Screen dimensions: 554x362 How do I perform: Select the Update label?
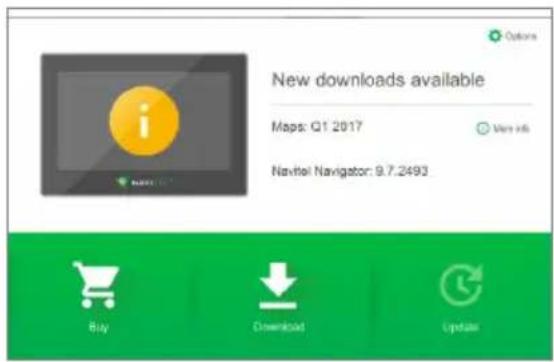[461, 327]
